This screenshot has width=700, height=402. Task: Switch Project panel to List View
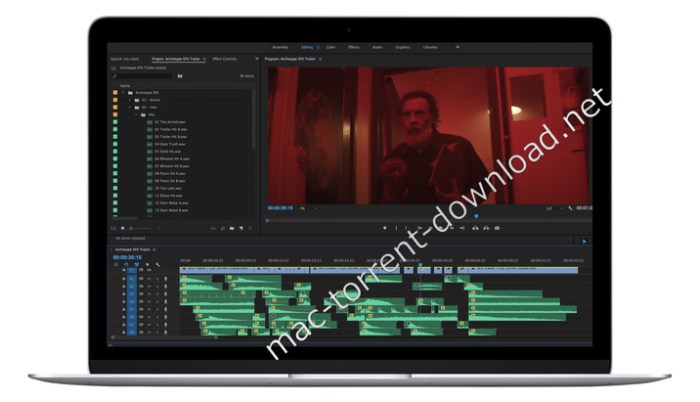pyautogui.click(x=113, y=228)
